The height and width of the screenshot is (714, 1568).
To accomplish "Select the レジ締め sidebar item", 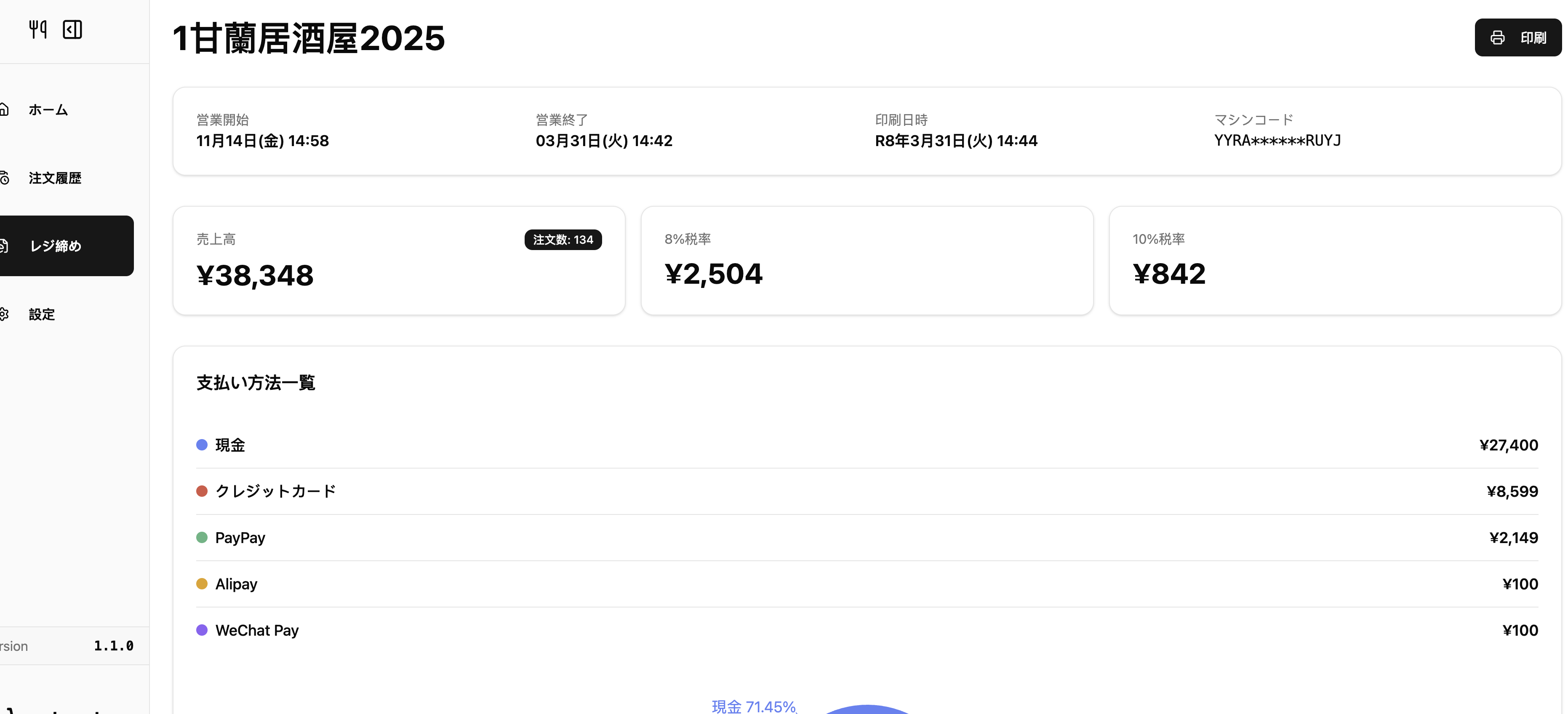I will [x=56, y=246].
